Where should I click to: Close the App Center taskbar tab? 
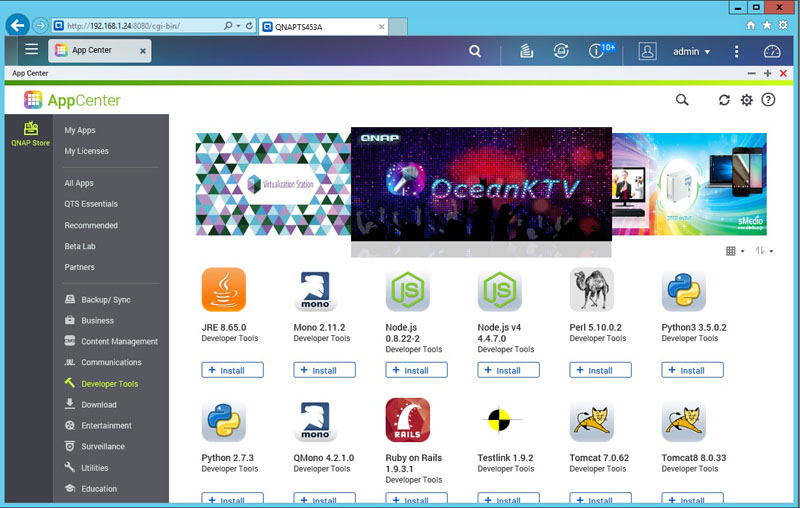pos(143,51)
